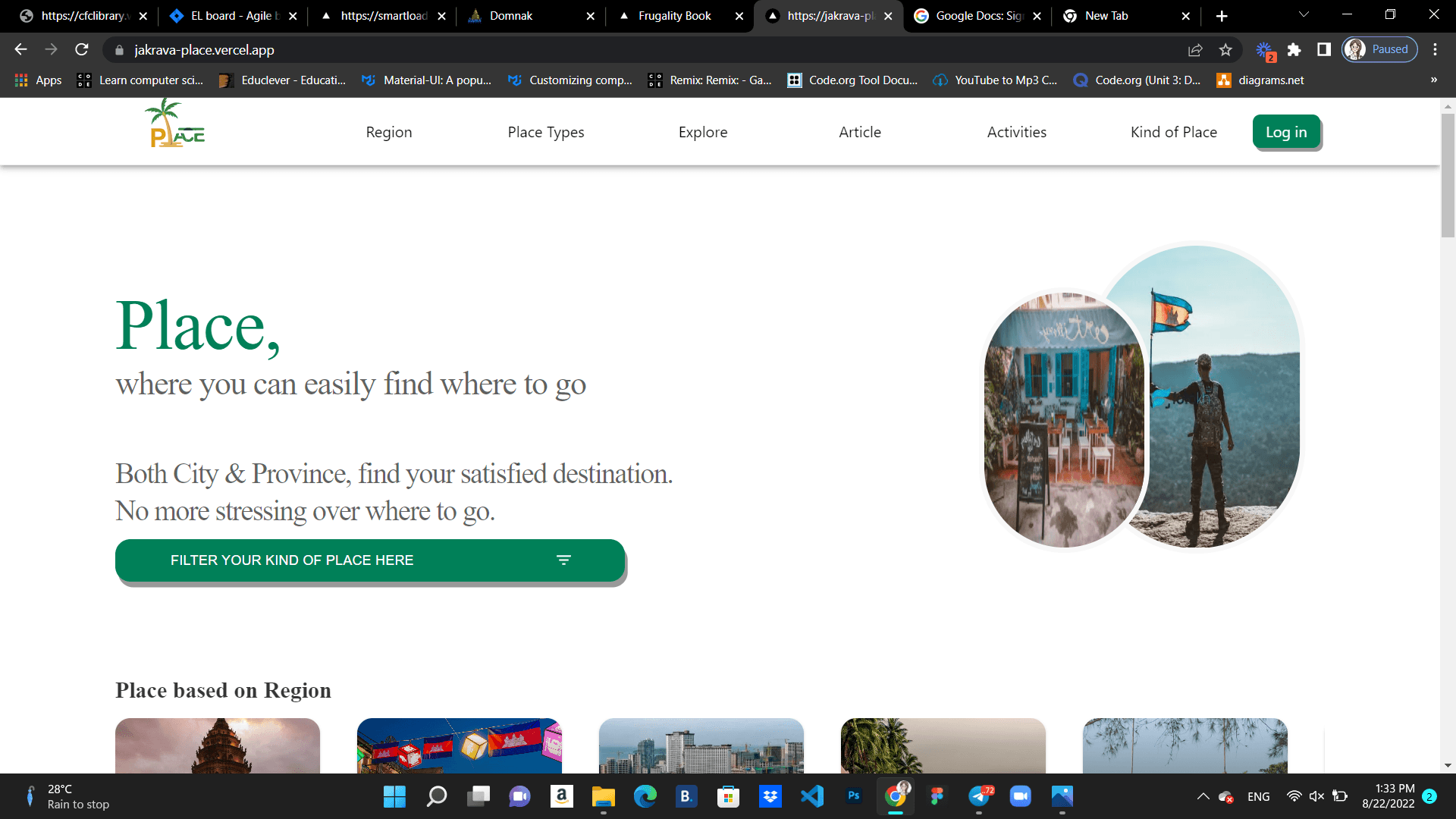The image size is (1456, 819).
Task: Click the page vertical scrollbar thumb
Action: pos(1448,175)
